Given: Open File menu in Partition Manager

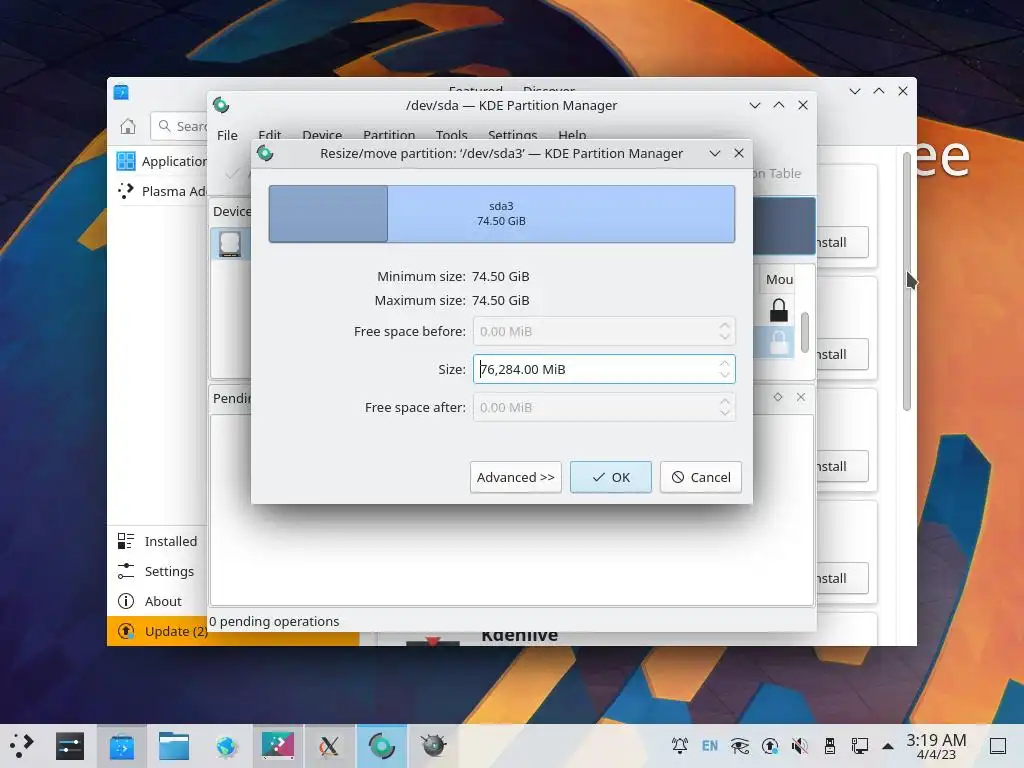Looking at the screenshot, I should click(227, 135).
